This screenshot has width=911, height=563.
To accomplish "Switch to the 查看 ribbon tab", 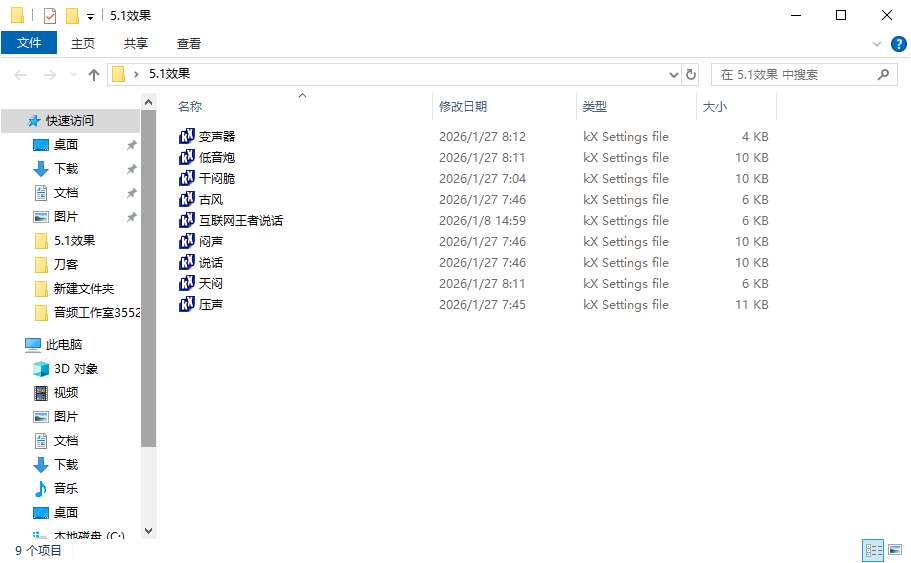I will point(189,43).
